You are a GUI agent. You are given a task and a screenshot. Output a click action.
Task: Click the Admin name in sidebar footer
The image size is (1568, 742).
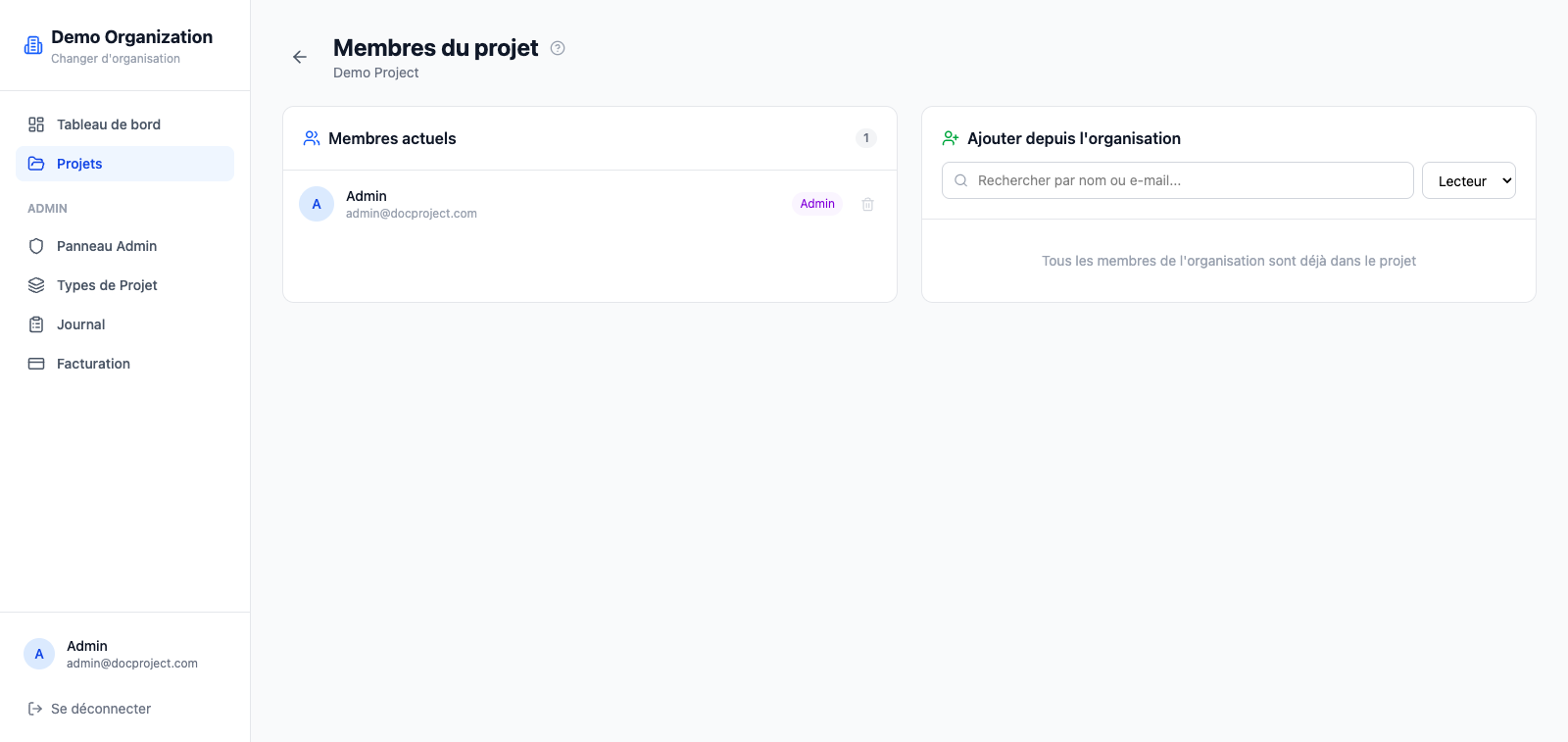[87, 646]
